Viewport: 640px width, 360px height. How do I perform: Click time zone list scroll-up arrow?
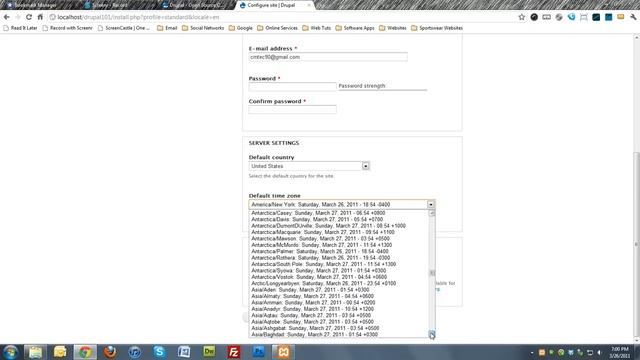point(432,213)
